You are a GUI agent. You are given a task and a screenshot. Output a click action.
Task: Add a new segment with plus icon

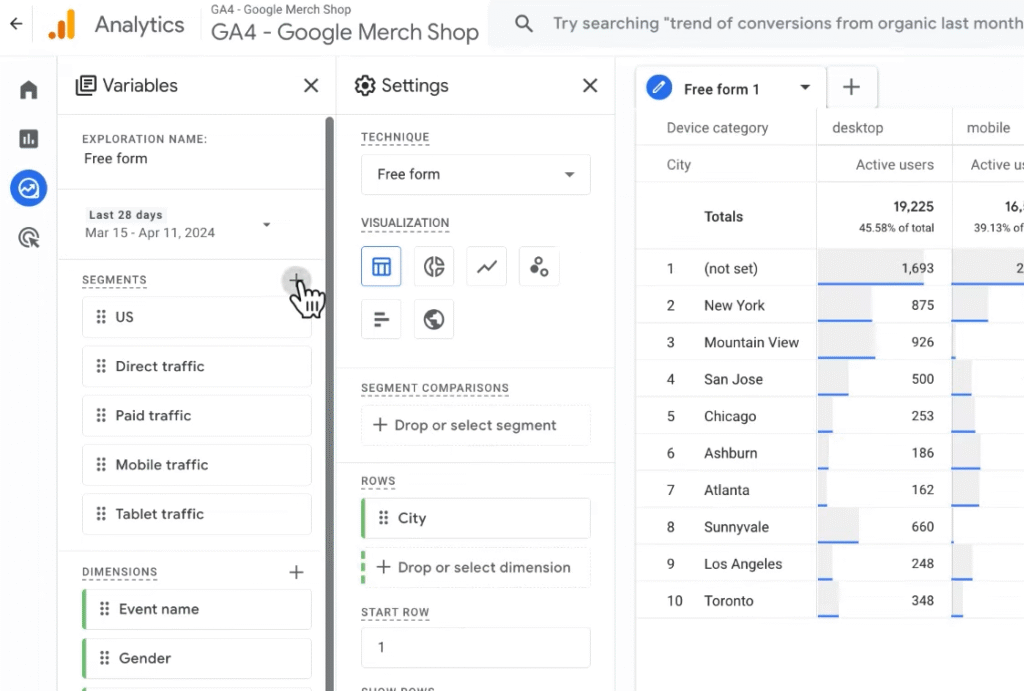click(x=296, y=281)
